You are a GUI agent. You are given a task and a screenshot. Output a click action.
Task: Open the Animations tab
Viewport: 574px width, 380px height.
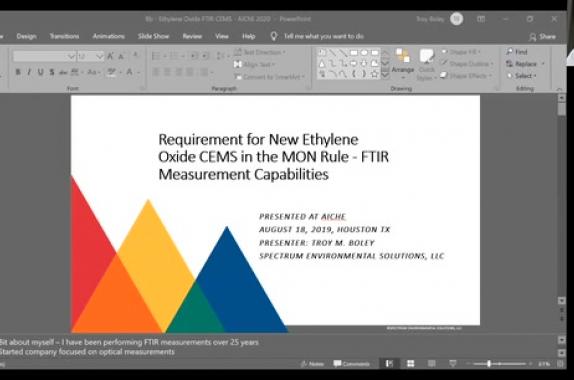[x=108, y=36]
